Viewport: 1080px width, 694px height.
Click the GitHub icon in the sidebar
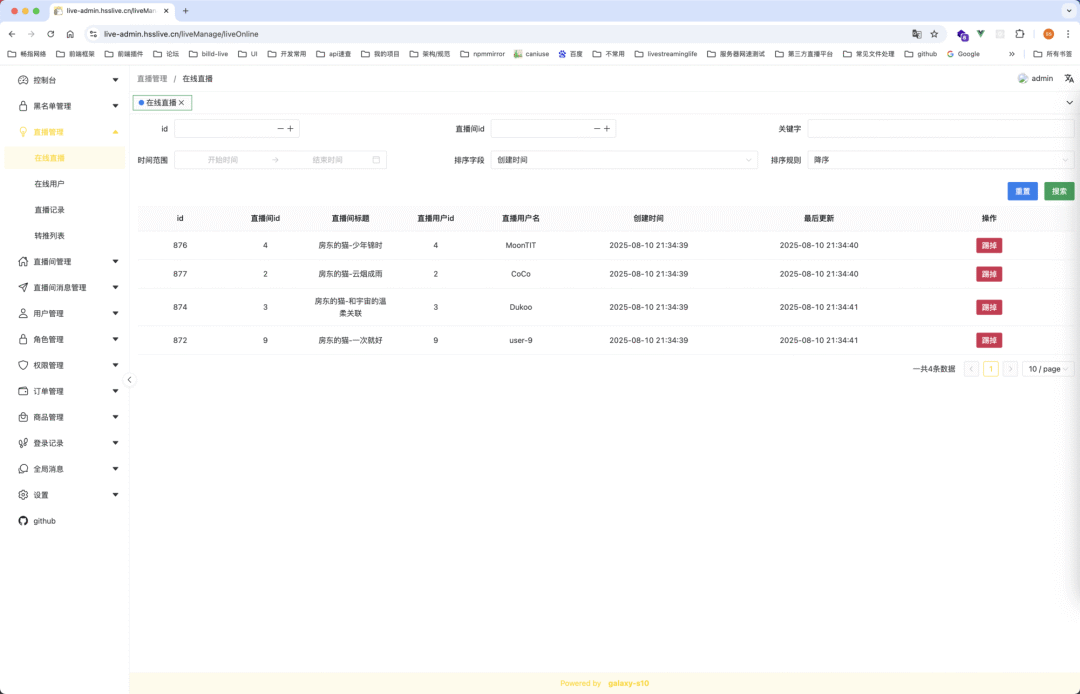pos(24,521)
